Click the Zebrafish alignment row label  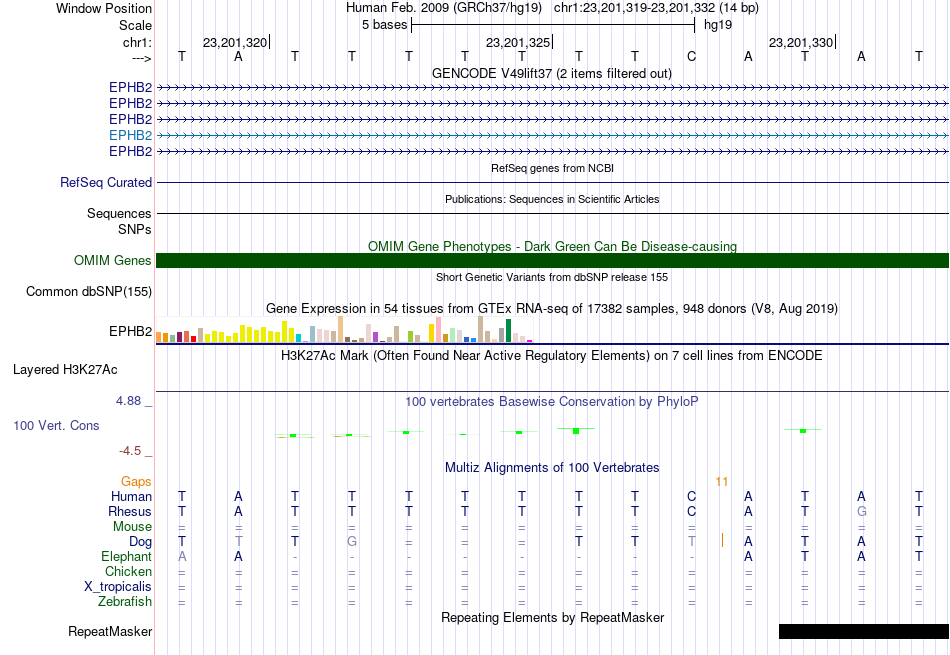125,602
